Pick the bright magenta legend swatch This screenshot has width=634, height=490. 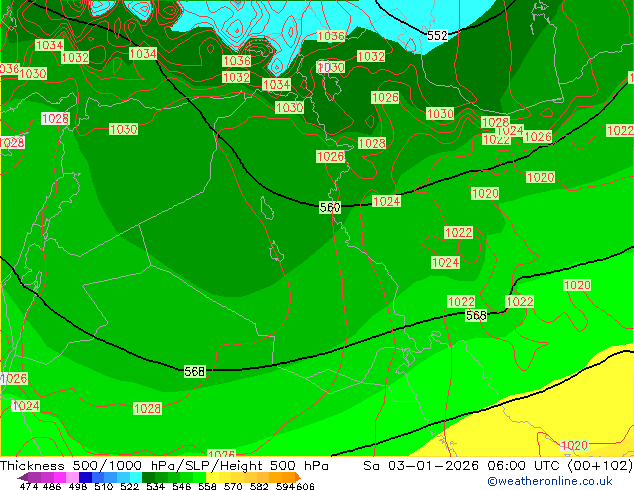tap(59, 477)
